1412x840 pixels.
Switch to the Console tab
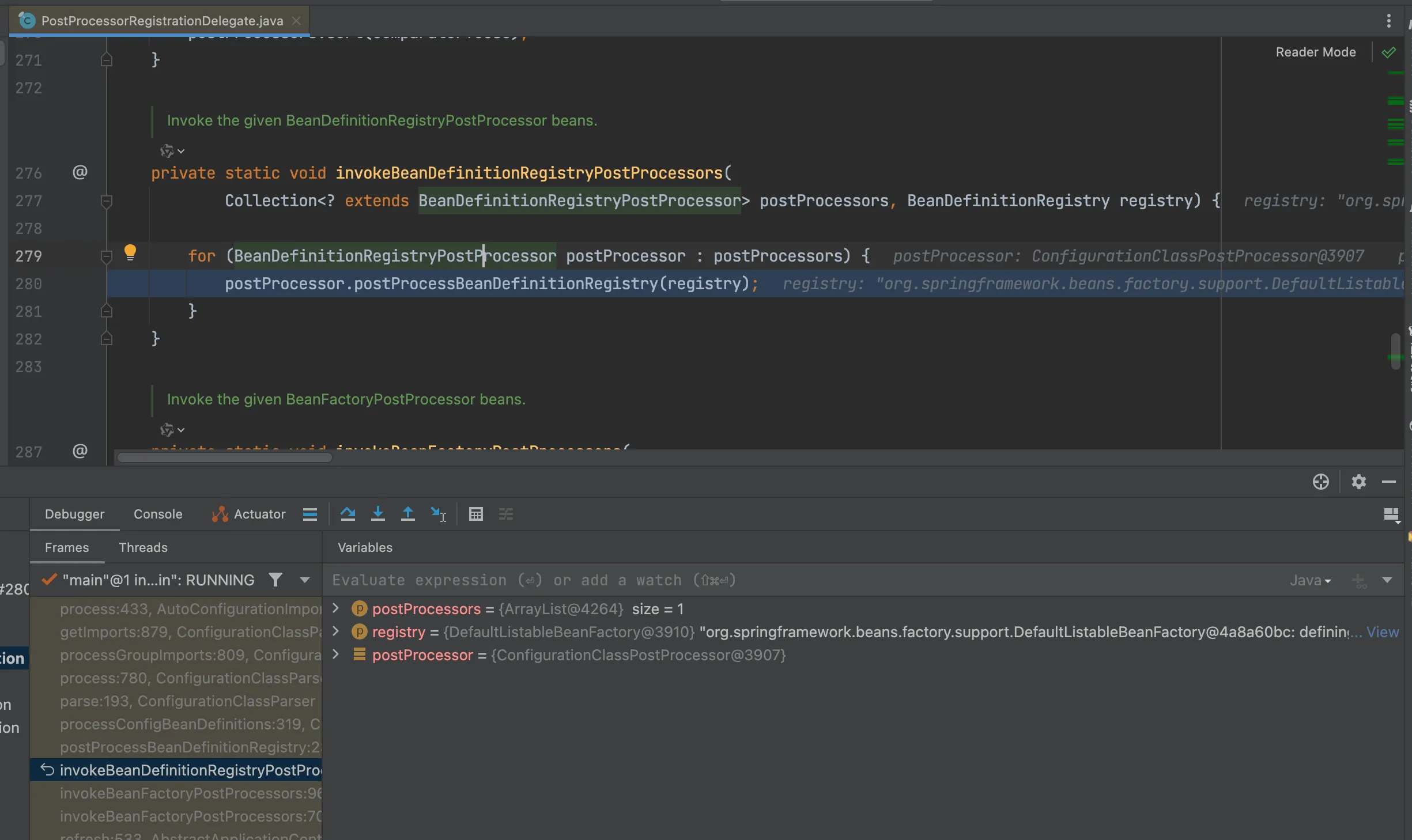tap(158, 514)
